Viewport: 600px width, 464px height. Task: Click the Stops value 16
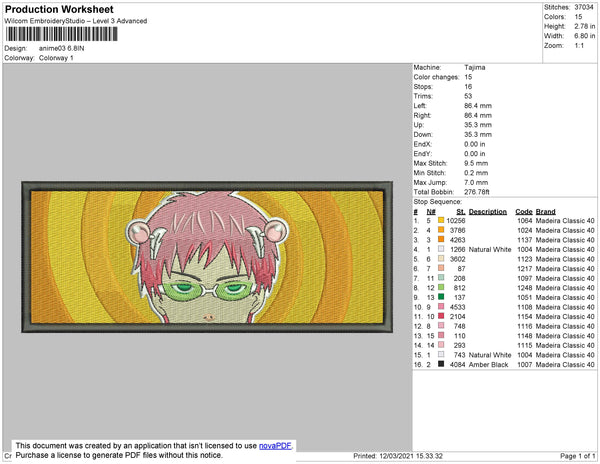click(x=468, y=86)
